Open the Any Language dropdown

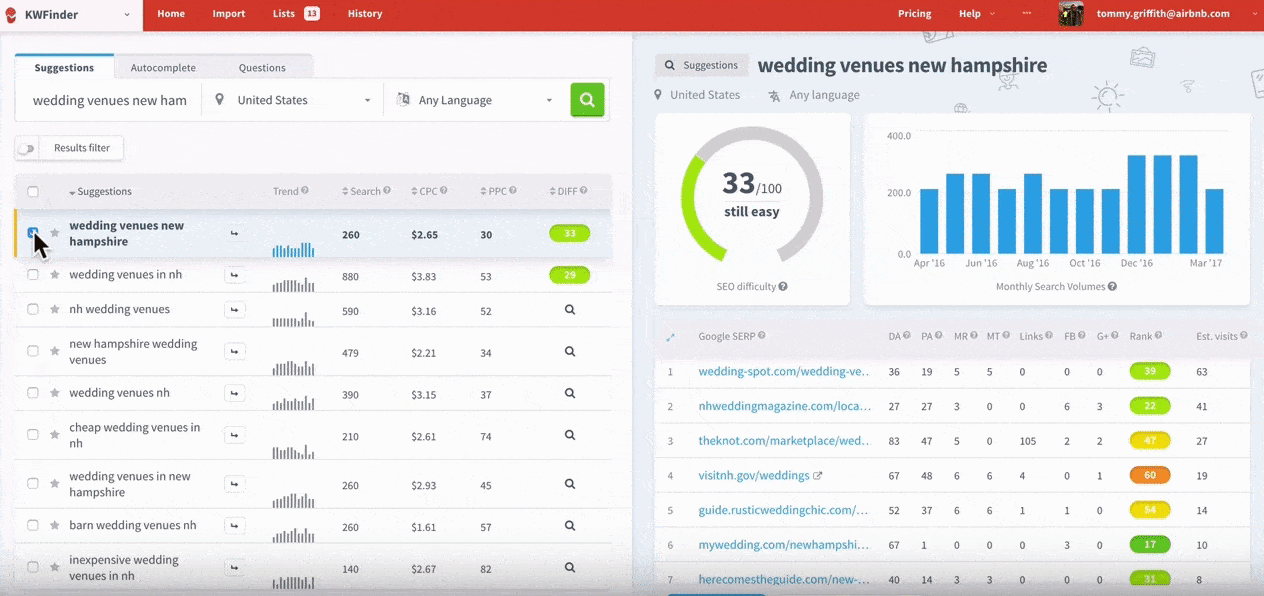point(475,100)
